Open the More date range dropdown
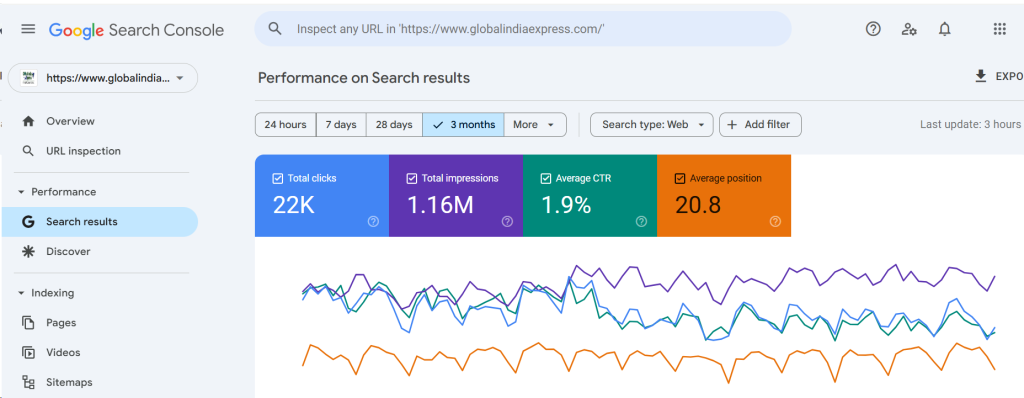The height and width of the screenshot is (398, 1024). pos(535,124)
